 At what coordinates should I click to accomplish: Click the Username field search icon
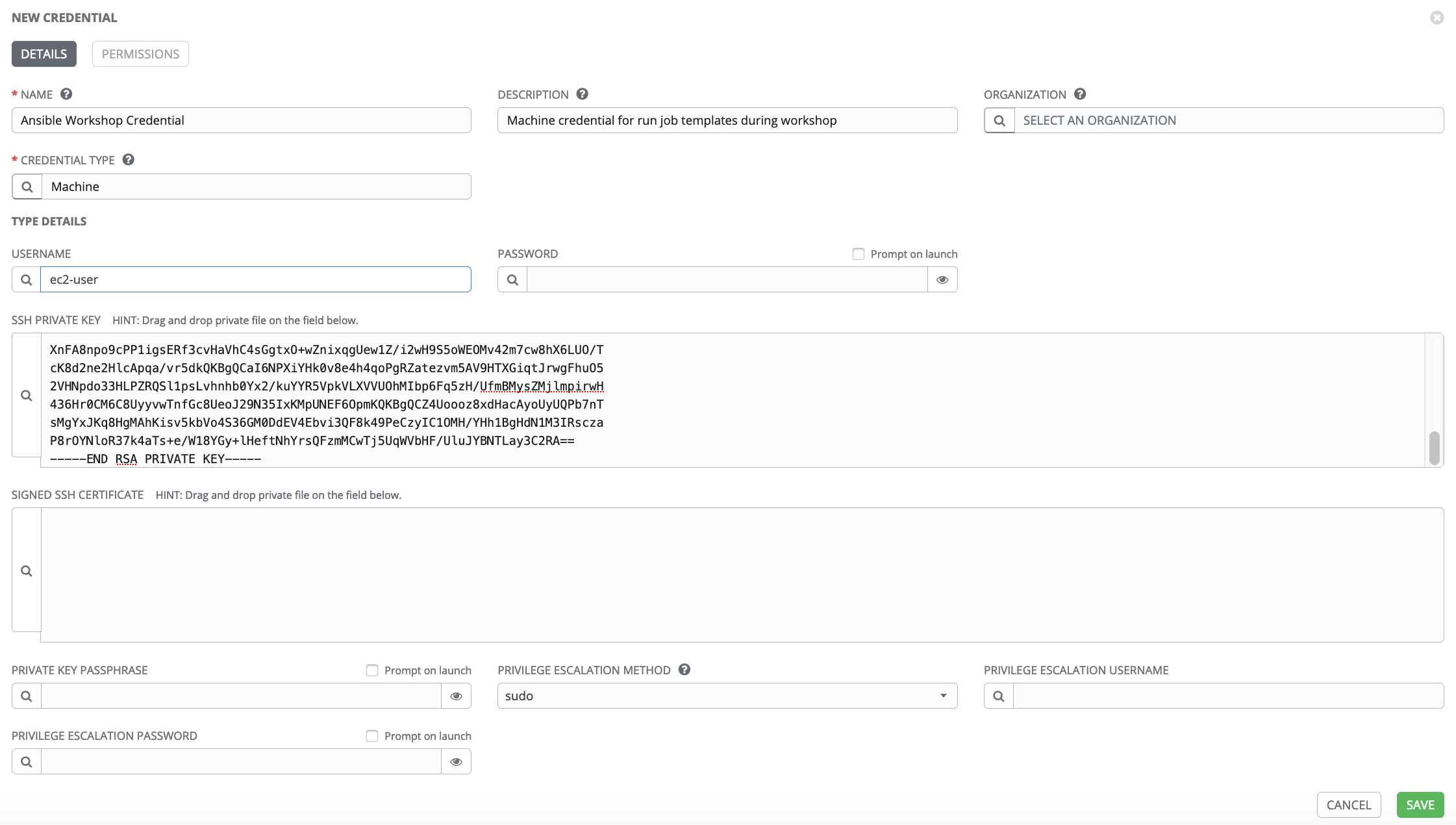point(27,279)
